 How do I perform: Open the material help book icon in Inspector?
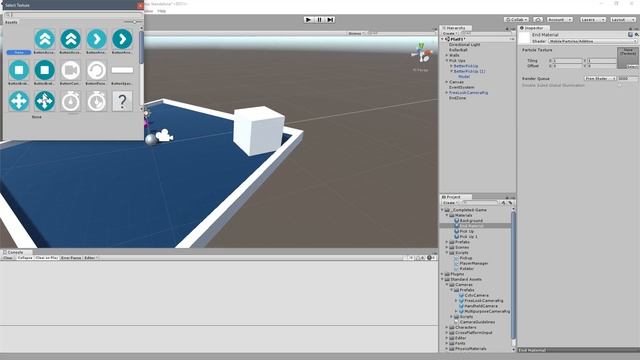(x=630, y=35)
